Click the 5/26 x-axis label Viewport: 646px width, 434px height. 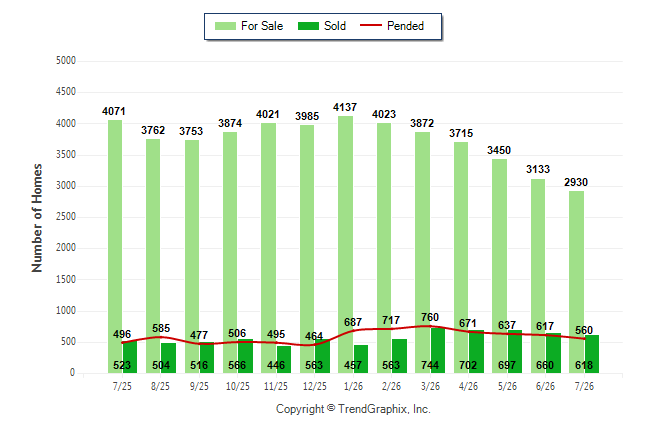(507, 386)
